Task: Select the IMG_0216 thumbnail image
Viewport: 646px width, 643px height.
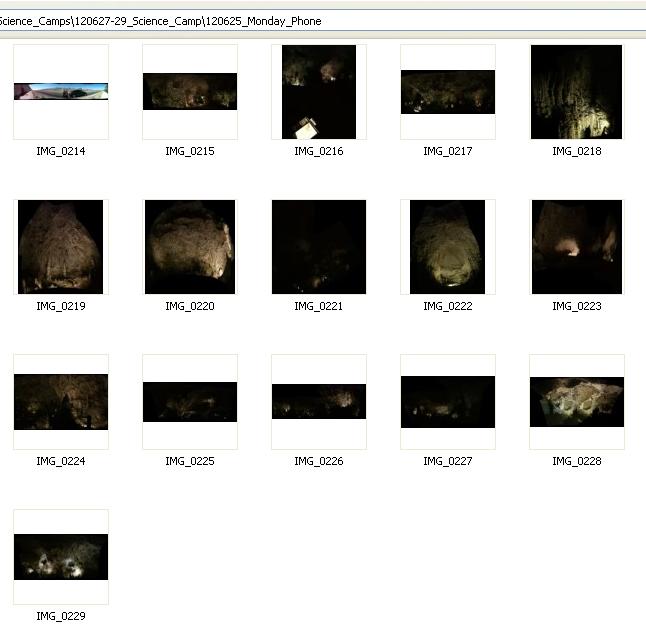Action: pos(319,92)
